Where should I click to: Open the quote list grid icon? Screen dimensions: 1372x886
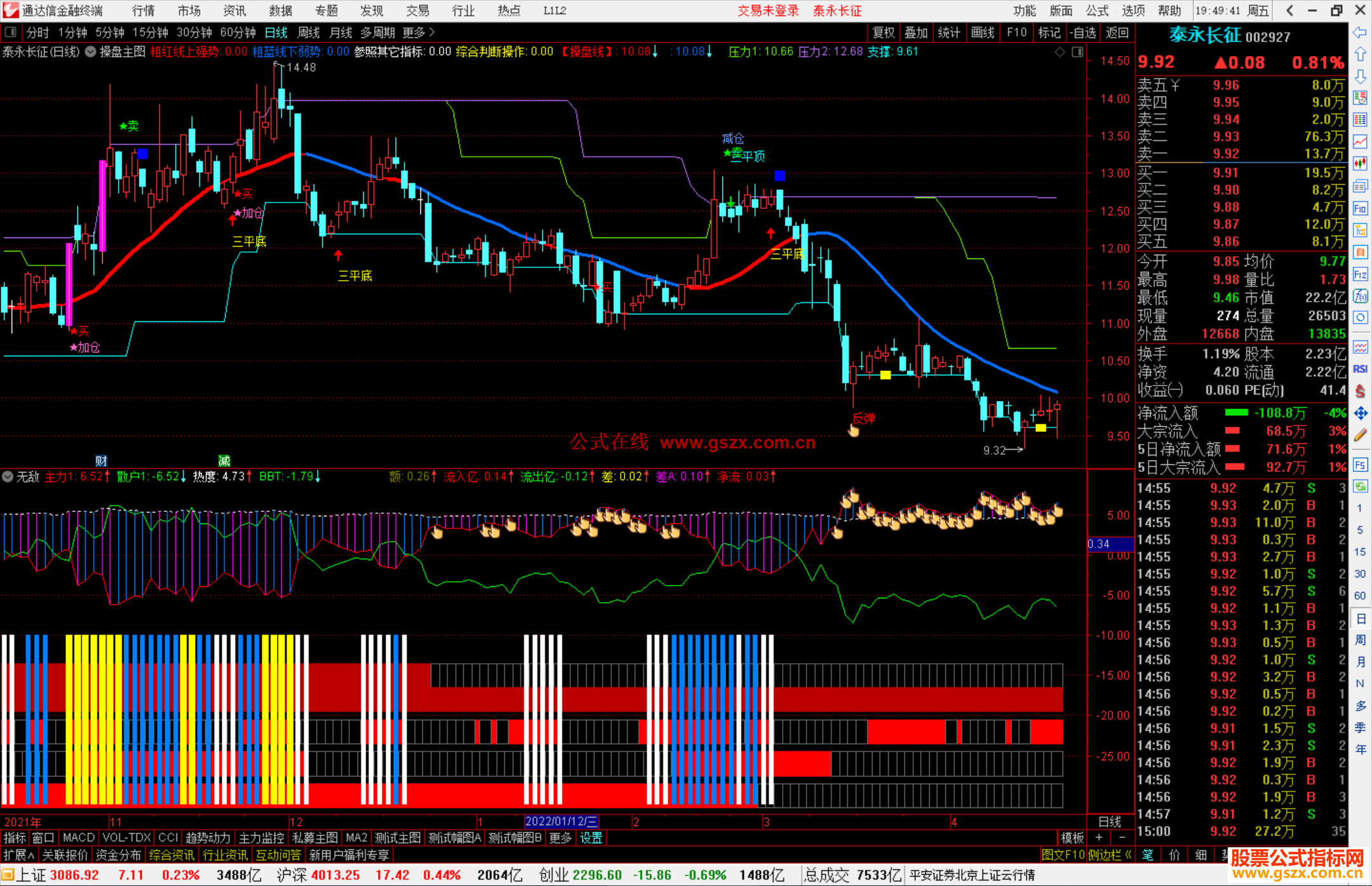click(x=1360, y=120)
